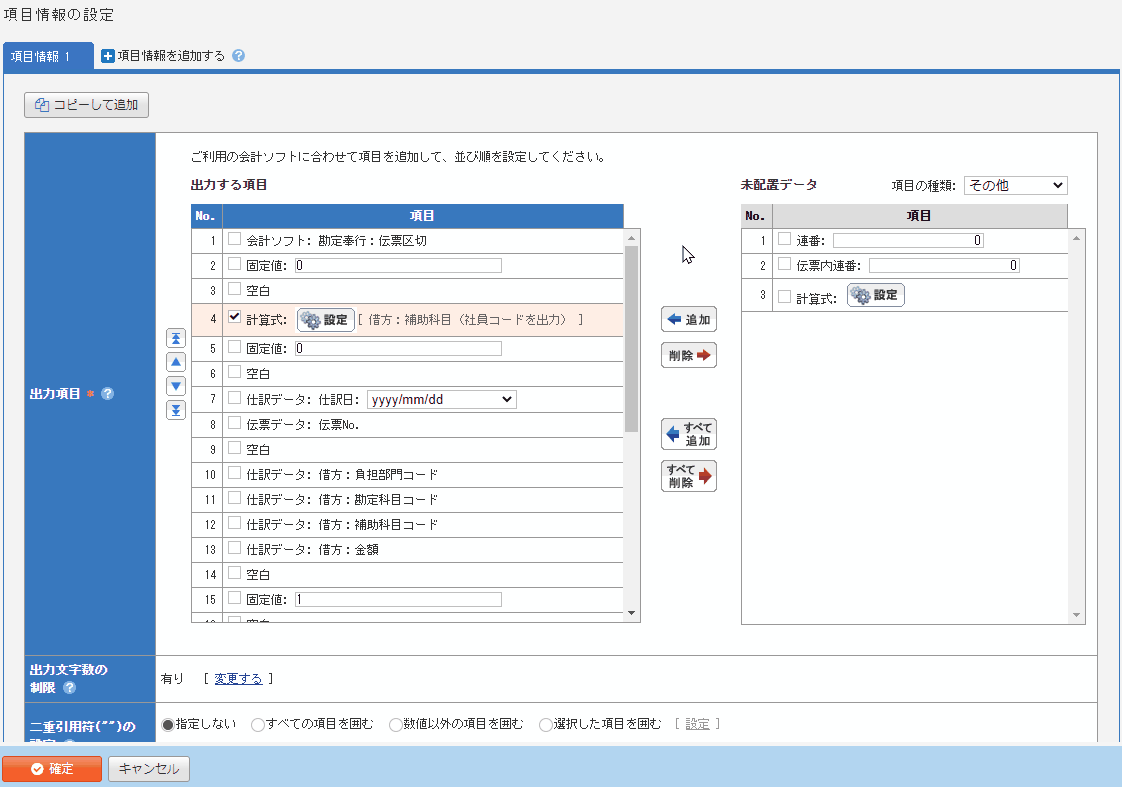Click the move-to-bottom arrow icon

point(176,410)
